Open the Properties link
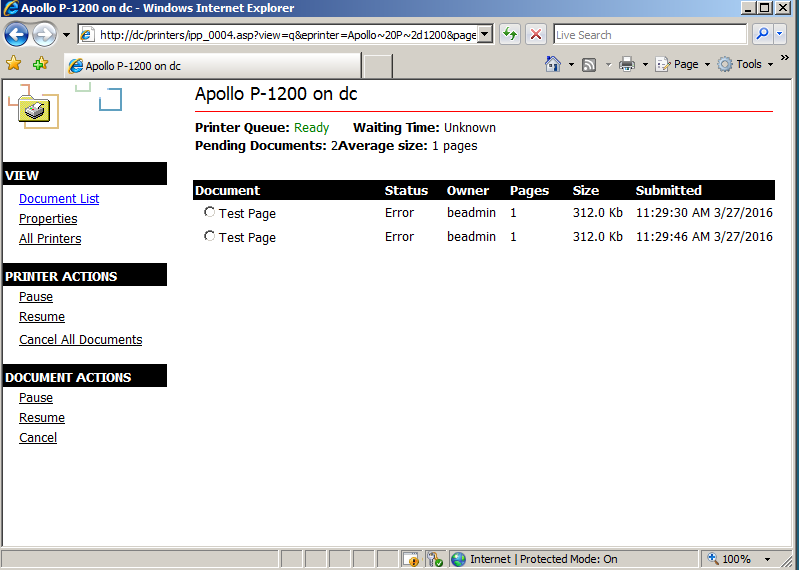 click(x=48, y=219)
